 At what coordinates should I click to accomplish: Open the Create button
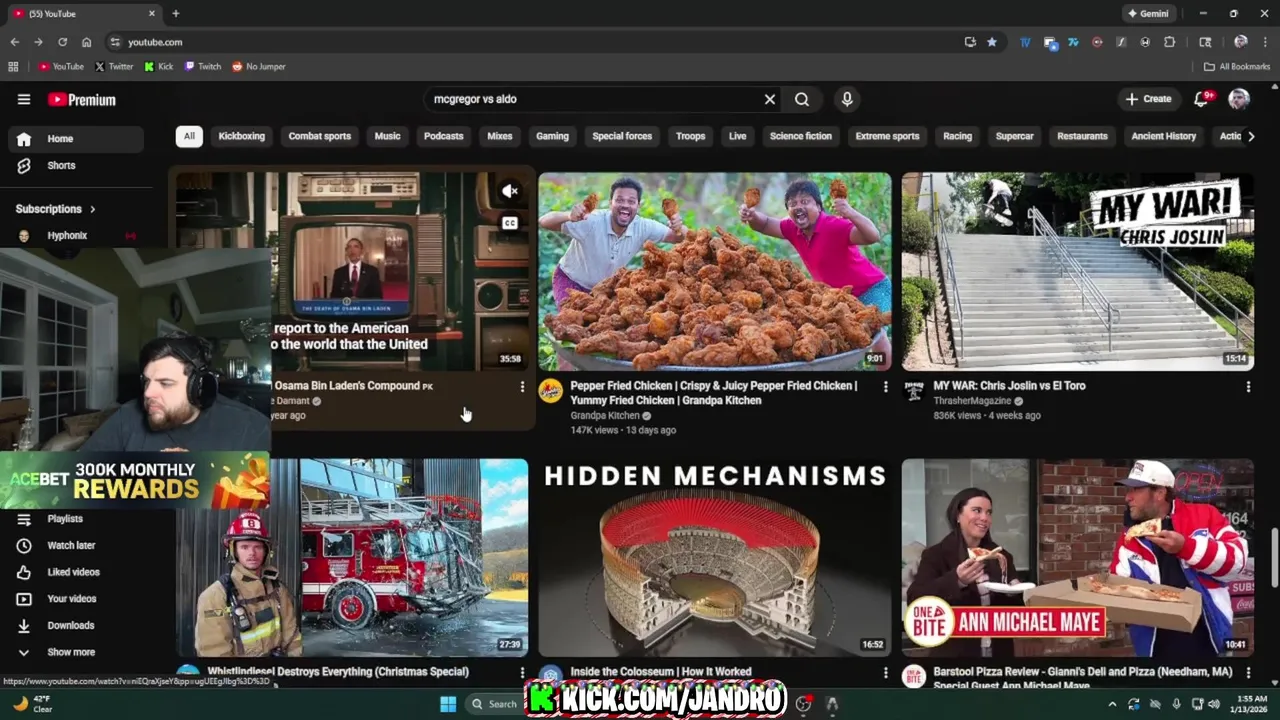pos(1148,99)
